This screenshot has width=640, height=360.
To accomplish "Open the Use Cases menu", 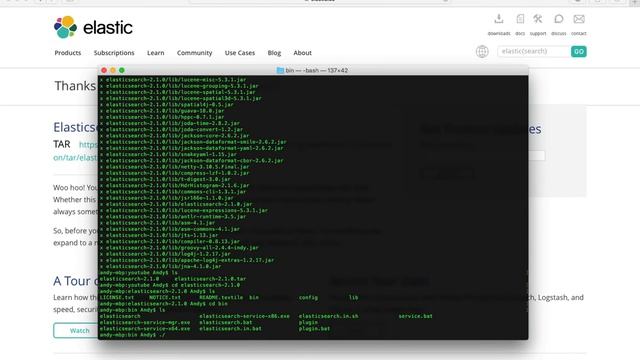I will click(x=240, y=53).
